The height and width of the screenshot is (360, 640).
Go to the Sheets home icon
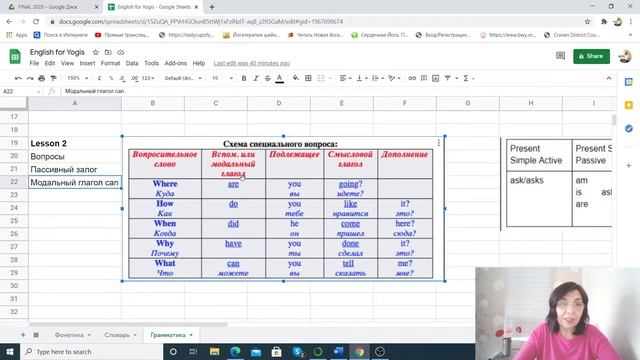(15, 56)
